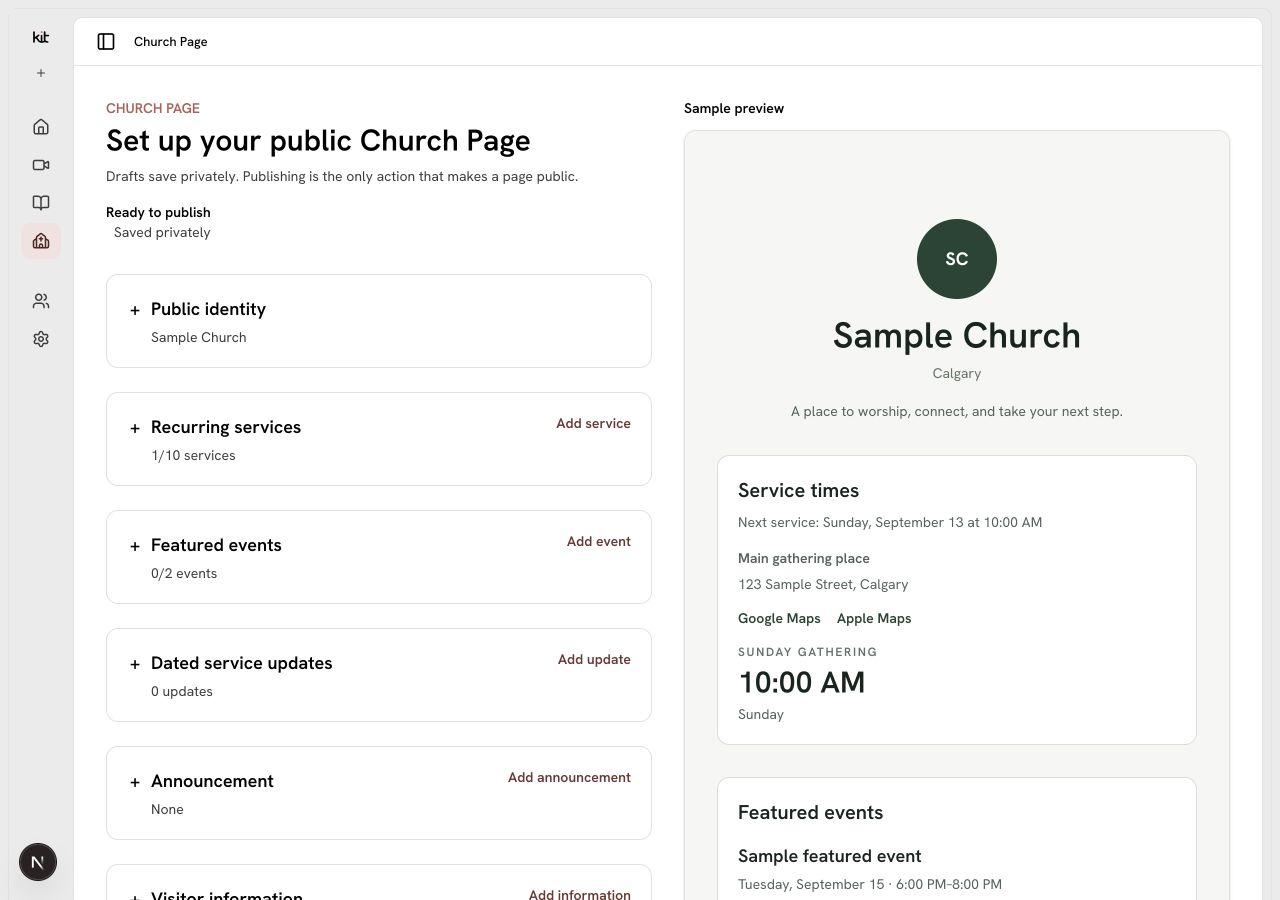This screenshot has height=900, width=1280.
Task: Open the Apple Maps link
Action: point(874,619)
